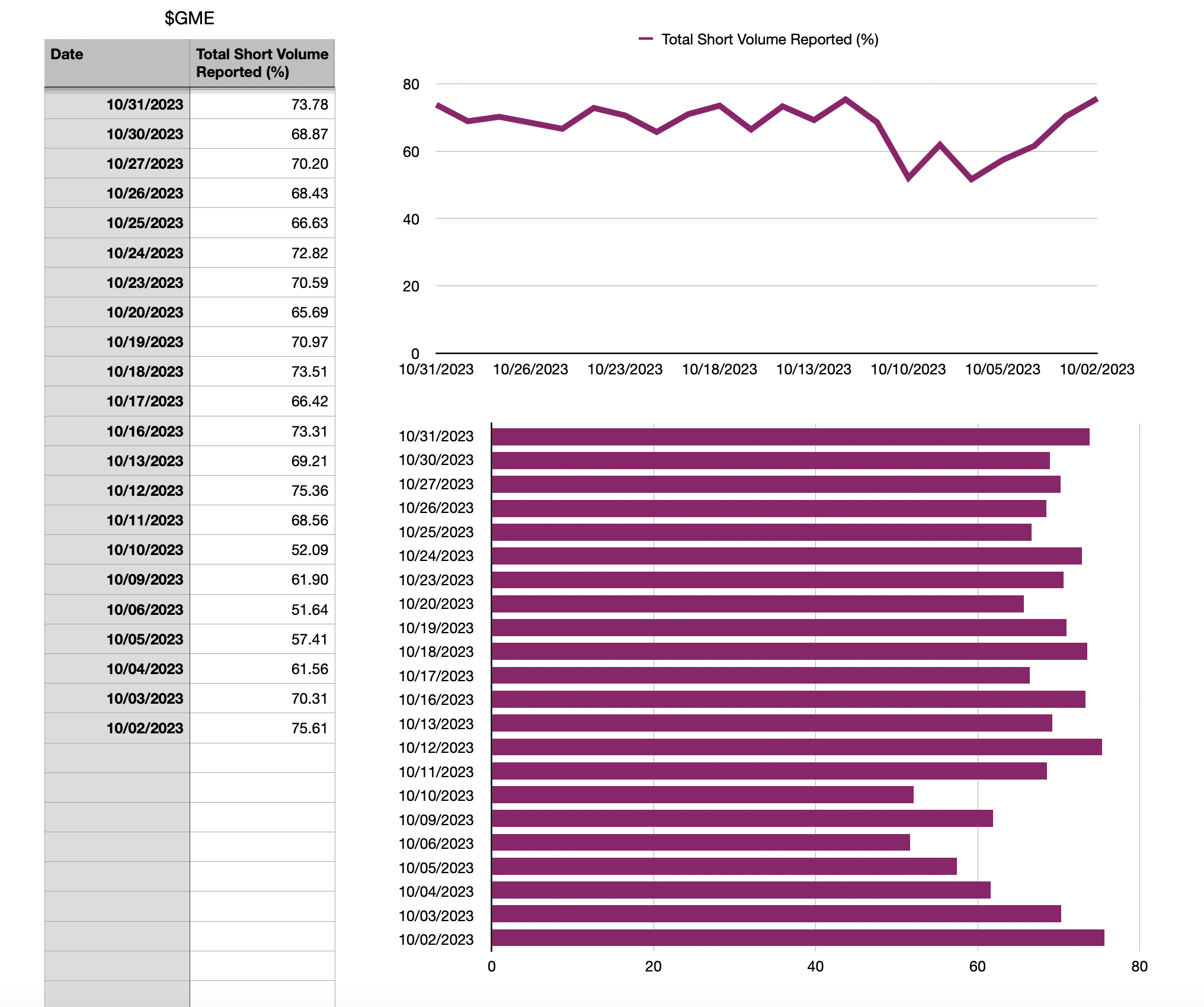Click the 10/09/2023 bar in the bar chart
This screenshot has height=1007, width=1204.
coord(742,819)
